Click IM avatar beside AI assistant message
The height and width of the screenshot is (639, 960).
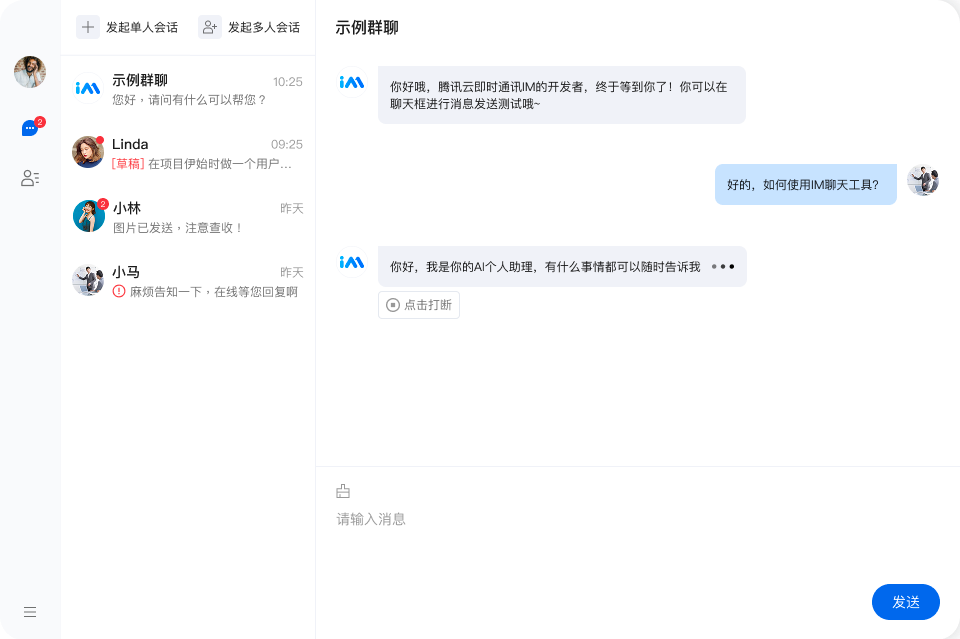tap(352, 262)
